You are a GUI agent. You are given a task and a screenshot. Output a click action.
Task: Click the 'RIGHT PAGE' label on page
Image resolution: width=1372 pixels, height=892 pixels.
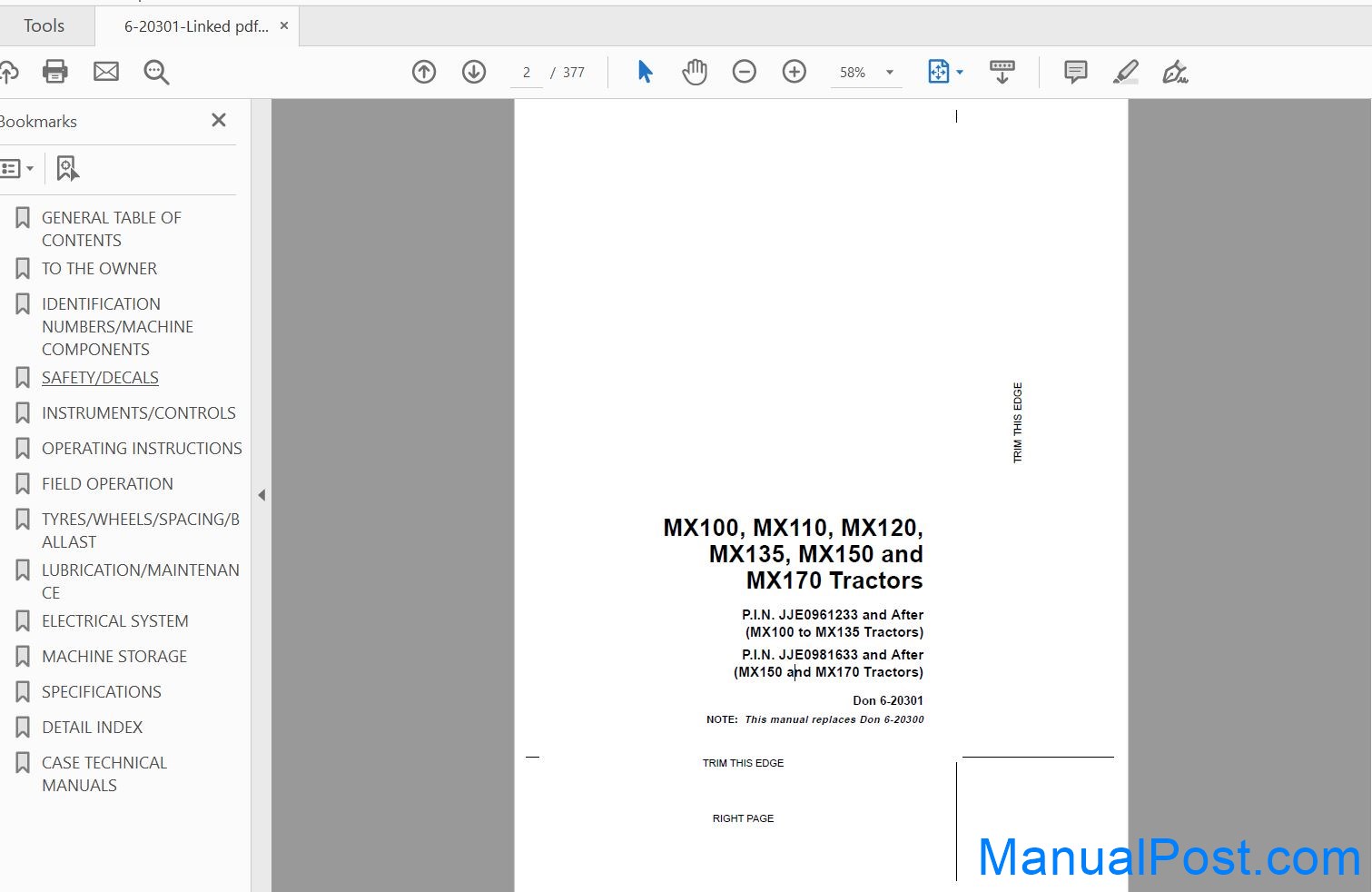(x=743, y=818)
